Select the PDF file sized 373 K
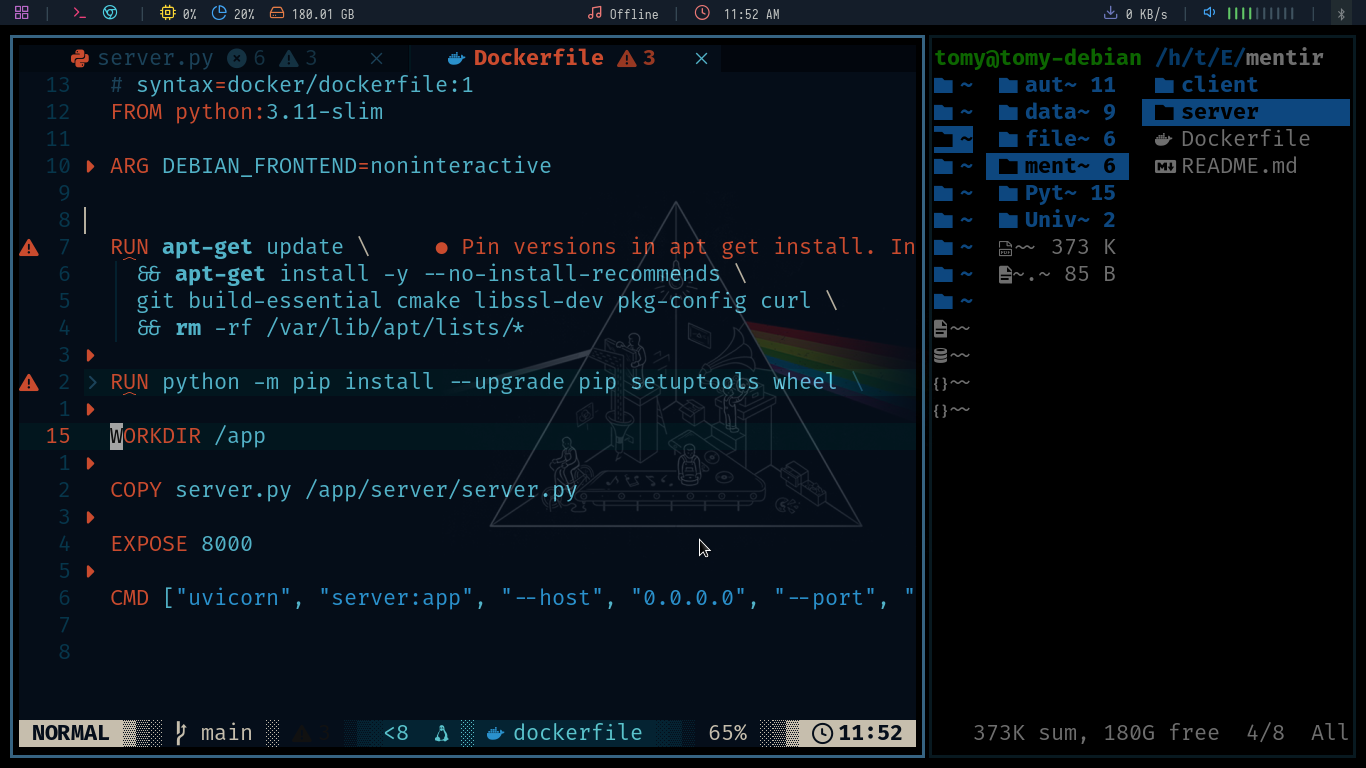This screenshot has height=768, width=1366. [1057, 247]
